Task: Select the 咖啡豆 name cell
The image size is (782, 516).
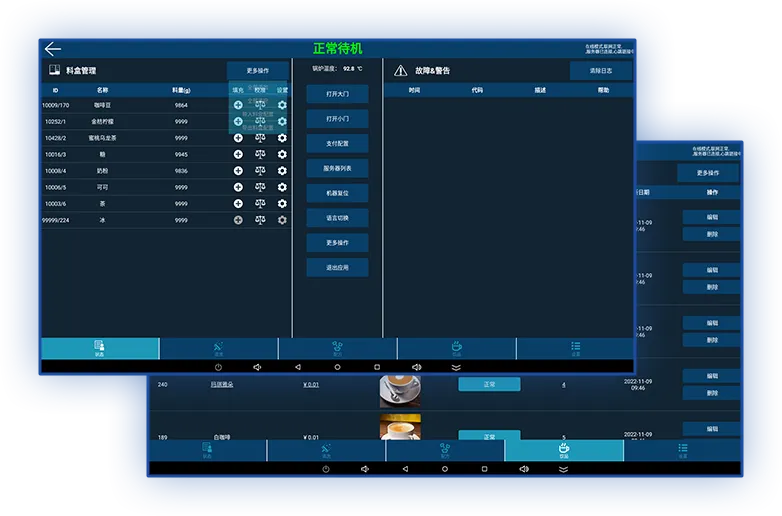Action: [102, 105]
